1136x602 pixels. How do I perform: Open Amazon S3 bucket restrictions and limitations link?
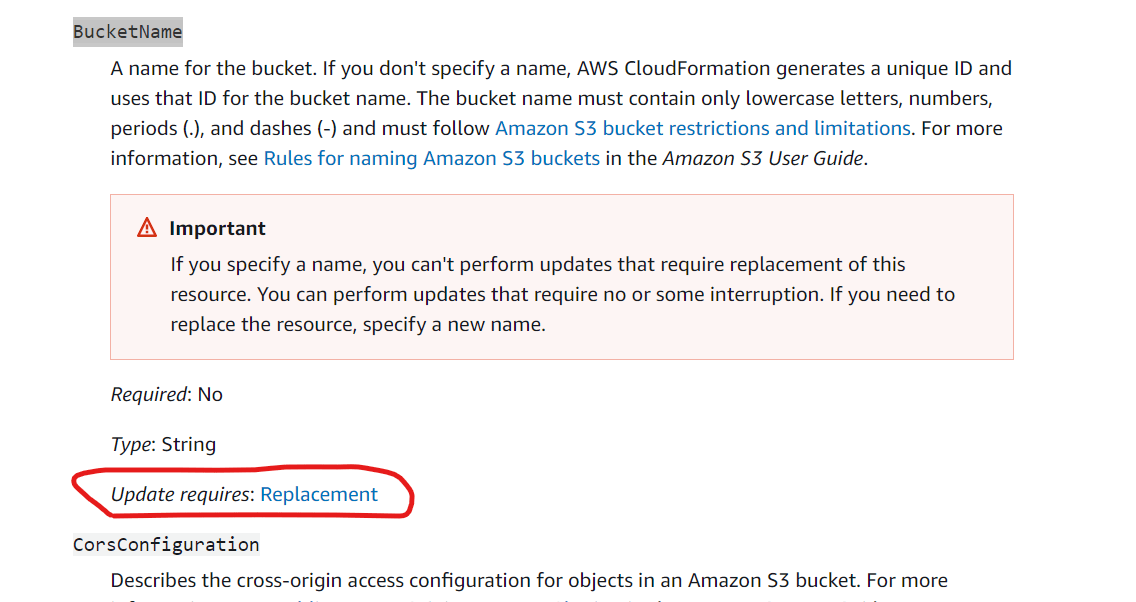pos(702,128)
